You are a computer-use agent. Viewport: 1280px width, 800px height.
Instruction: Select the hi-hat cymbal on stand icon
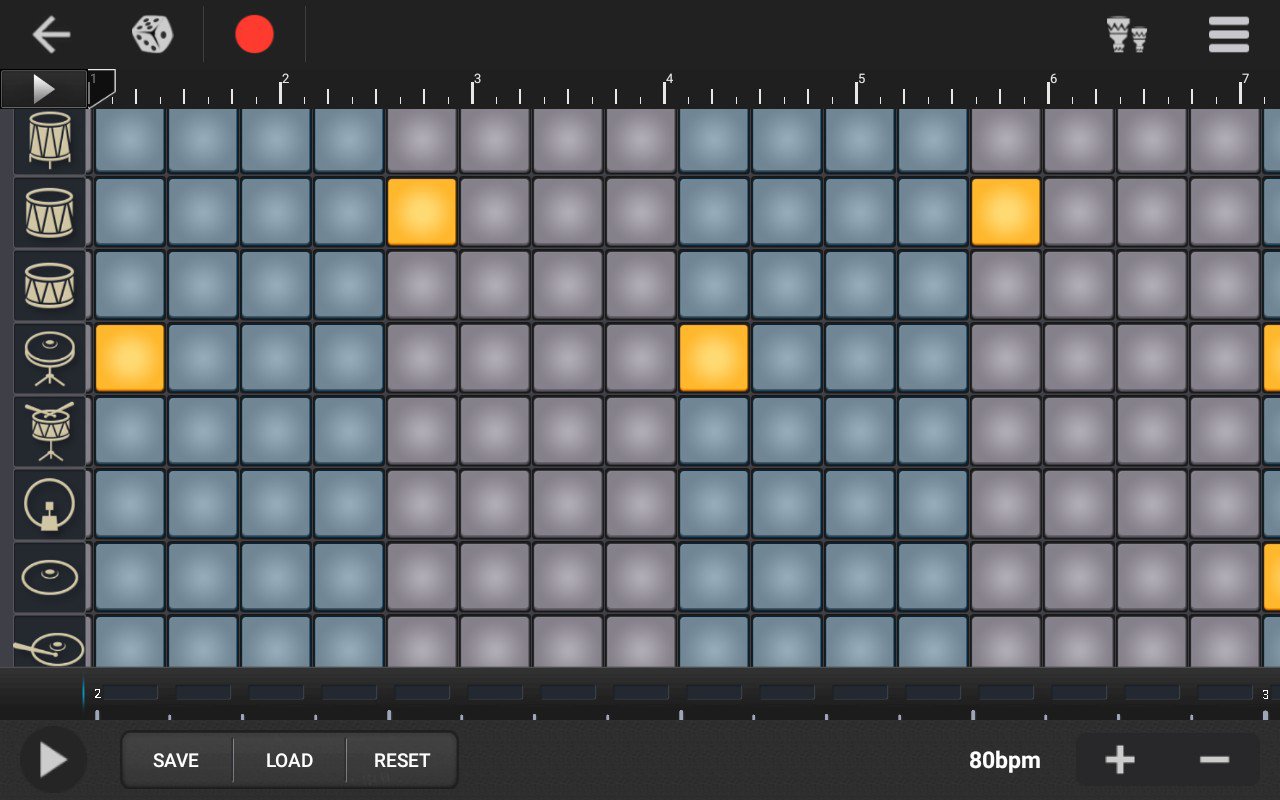49,358
